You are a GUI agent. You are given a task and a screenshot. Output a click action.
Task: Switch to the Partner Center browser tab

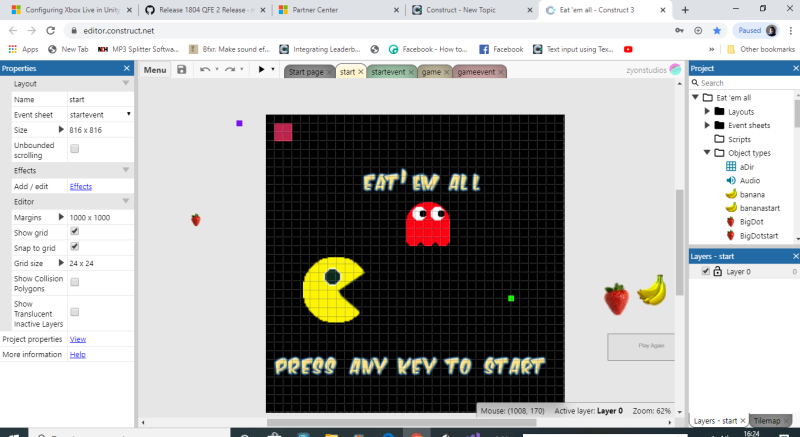tap(339, 10)
